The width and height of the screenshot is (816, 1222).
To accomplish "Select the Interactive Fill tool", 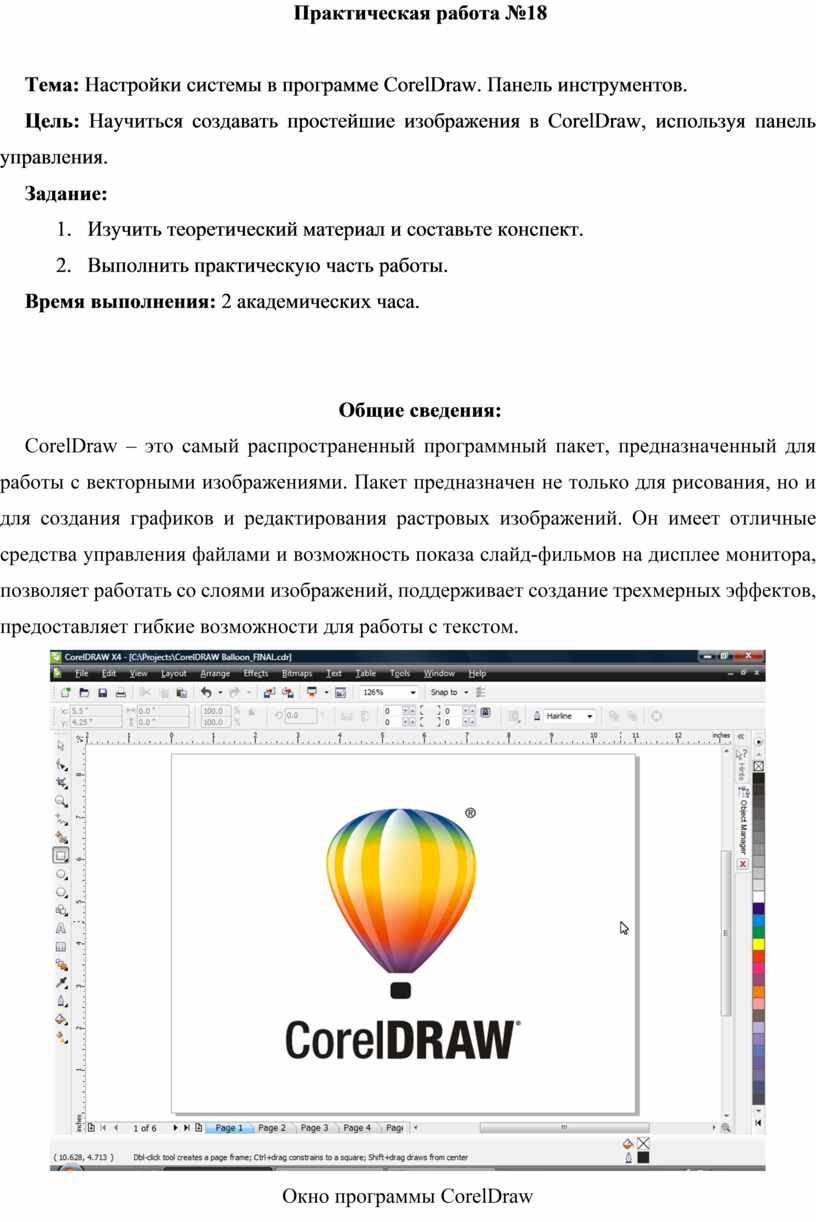I will click(61, 1037).
